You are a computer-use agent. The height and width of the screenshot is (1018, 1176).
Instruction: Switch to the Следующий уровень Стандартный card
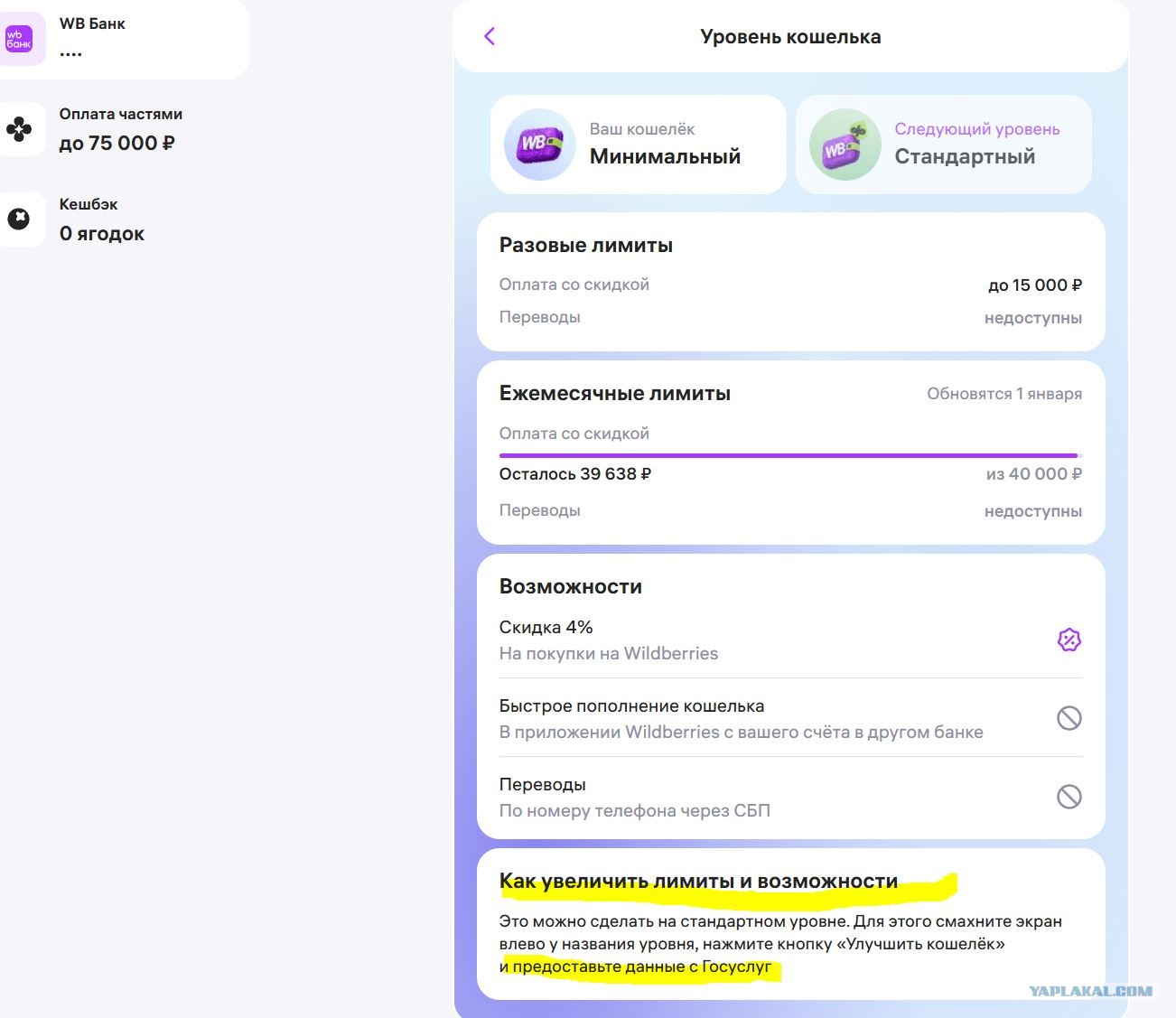click(944, 145)
